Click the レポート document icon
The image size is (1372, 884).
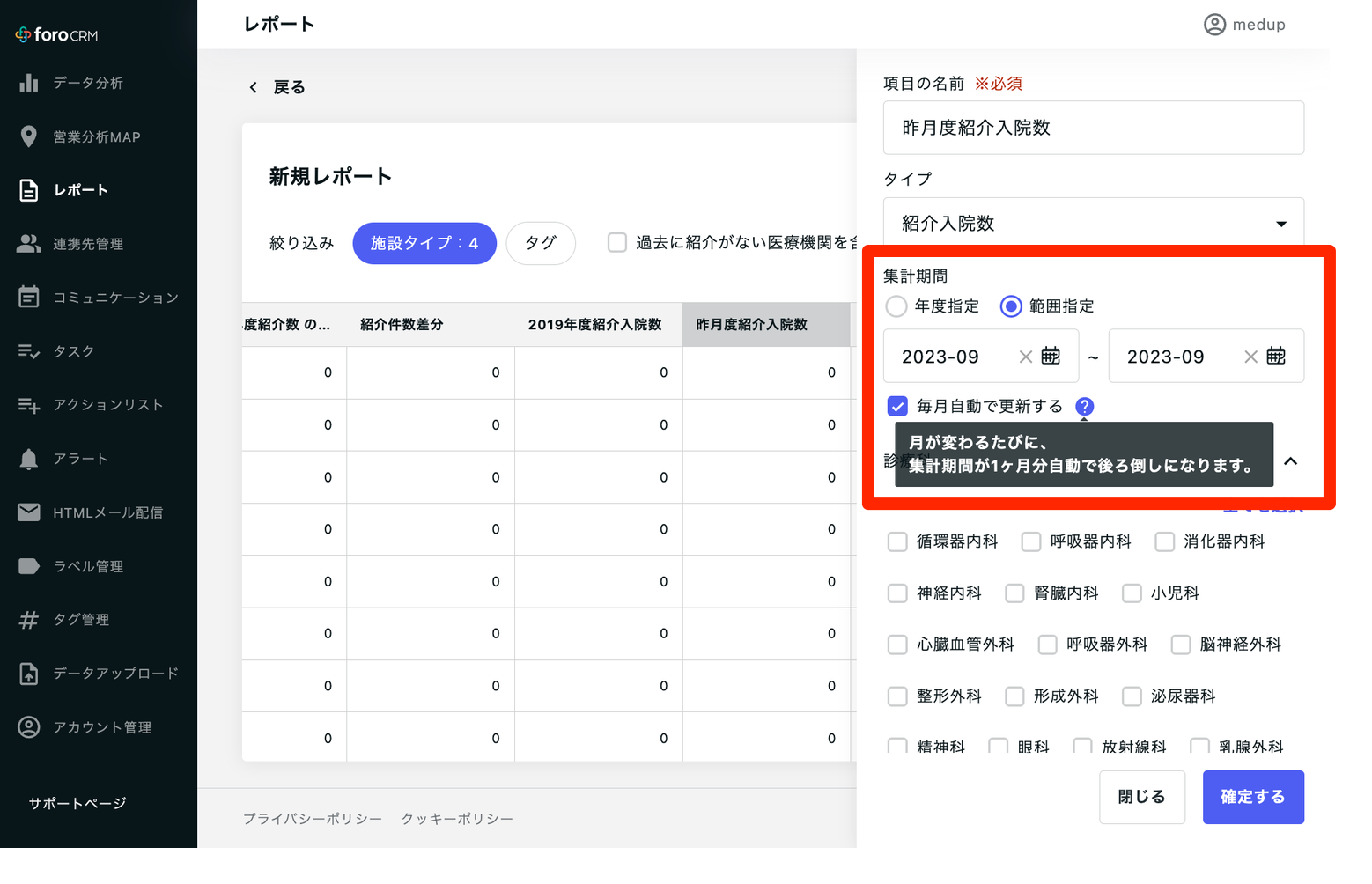(x=29, y=190)
